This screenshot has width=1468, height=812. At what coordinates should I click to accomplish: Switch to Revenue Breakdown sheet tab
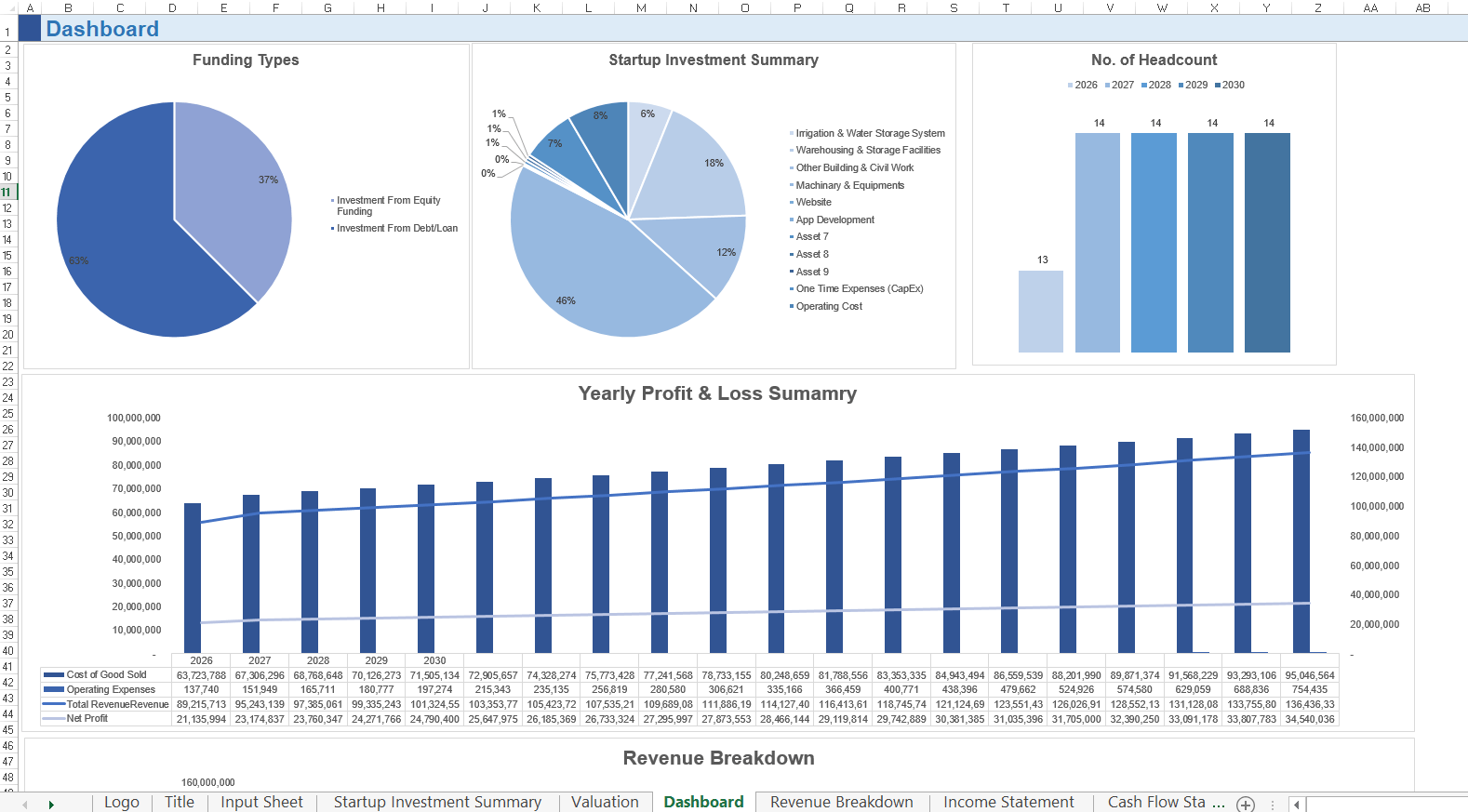point(841,803)
